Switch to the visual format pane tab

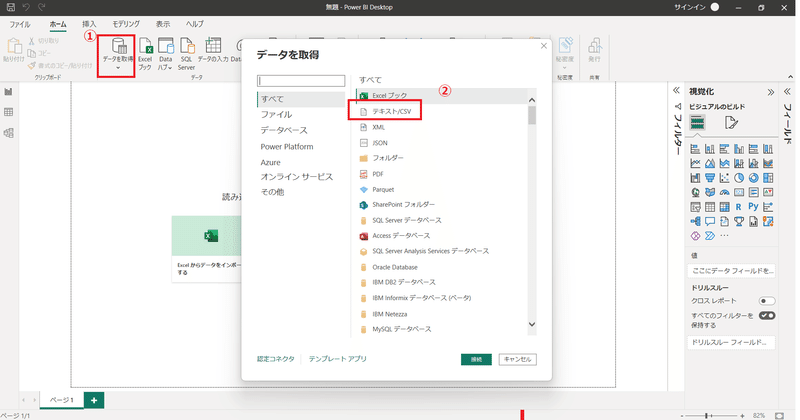(x=731, y=122)
